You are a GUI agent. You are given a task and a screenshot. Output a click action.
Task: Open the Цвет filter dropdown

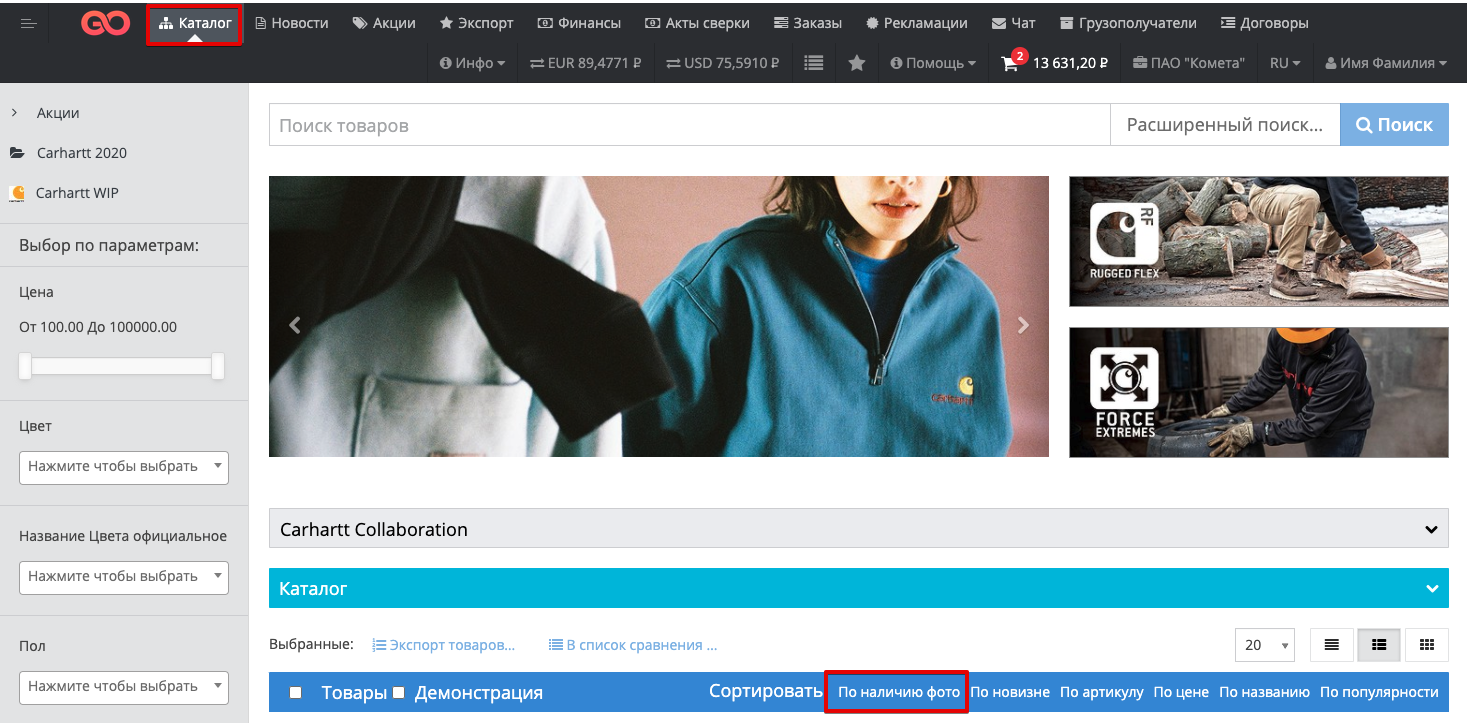pyautogui.click(x=124, y=467)
